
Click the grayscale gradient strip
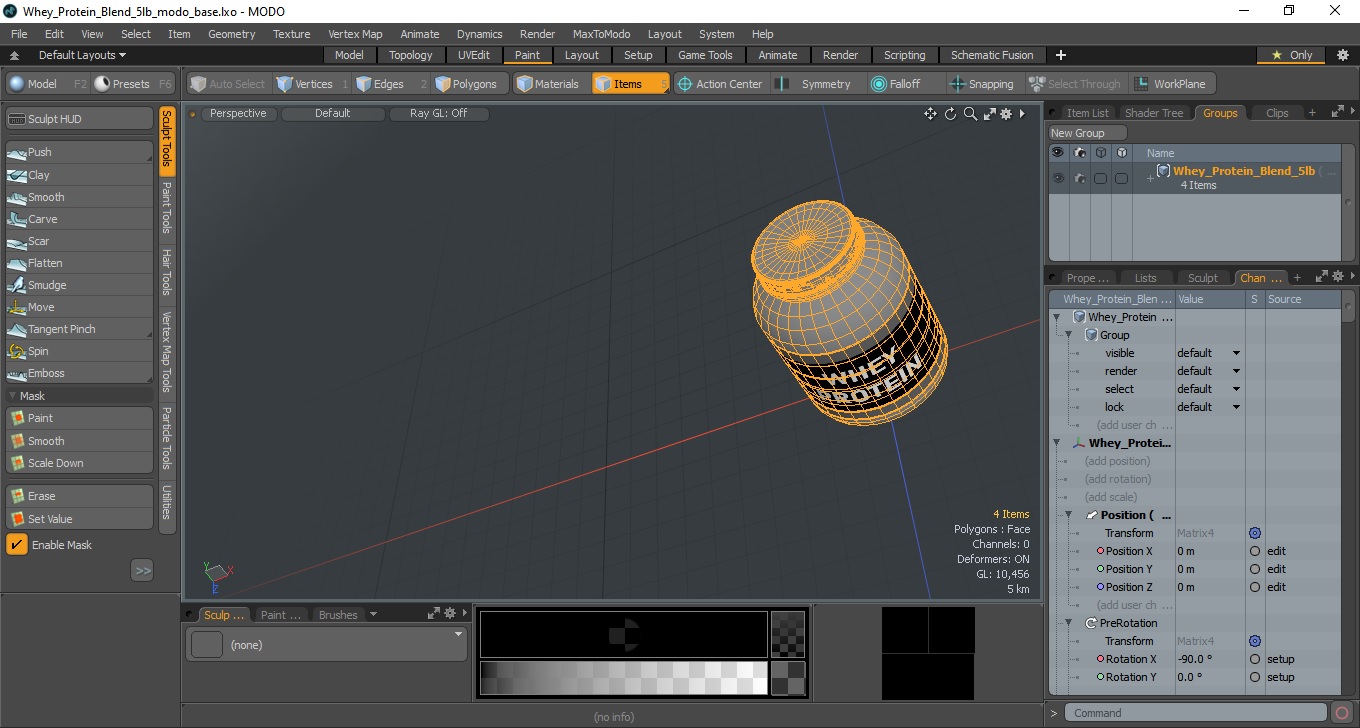point(624,678)
